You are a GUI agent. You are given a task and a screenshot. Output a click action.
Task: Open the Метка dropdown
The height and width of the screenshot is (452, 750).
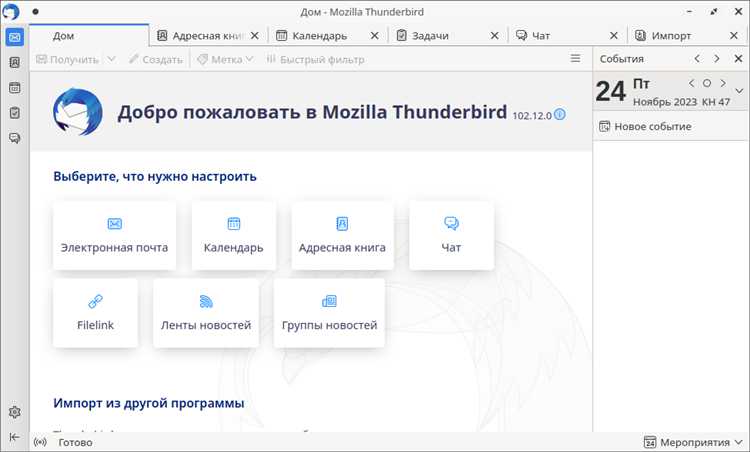coord(225,59)
